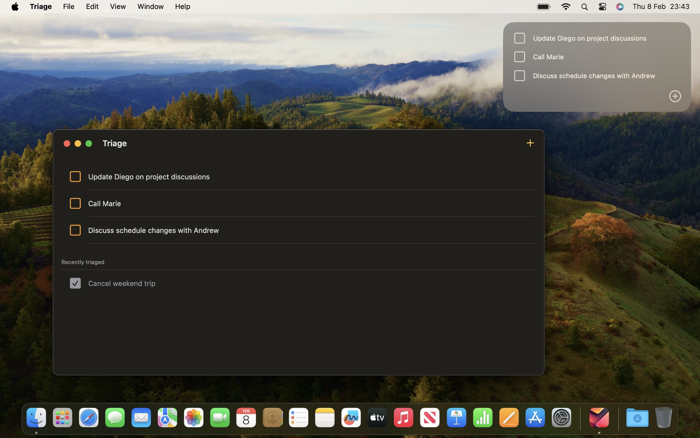Open System Settings from the dock
The image size is (700, 438).
pos(562,418)
